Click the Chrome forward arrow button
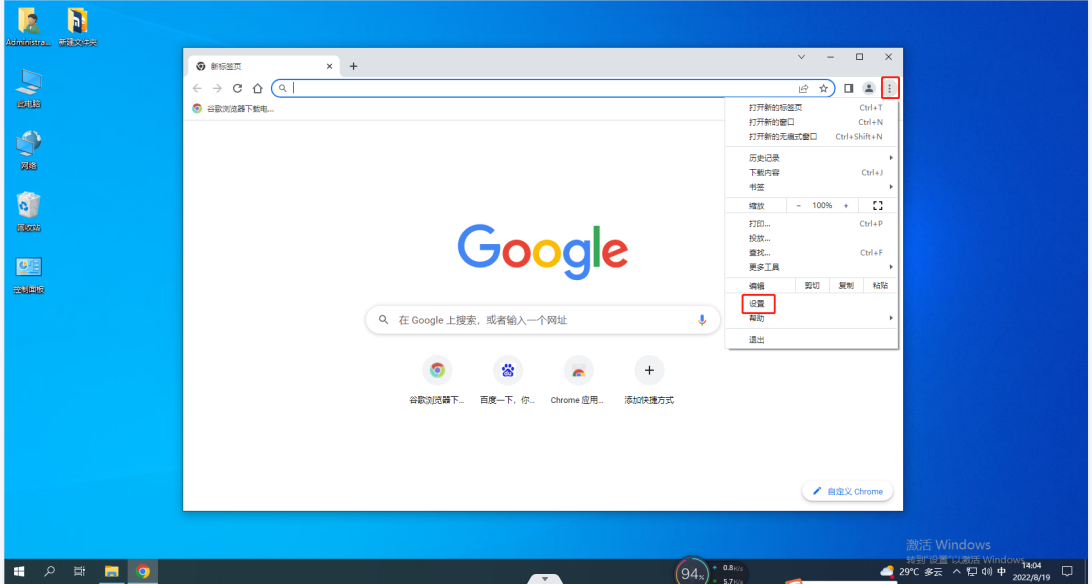This screenshot has height=584, width=1092. click(217, 88)
